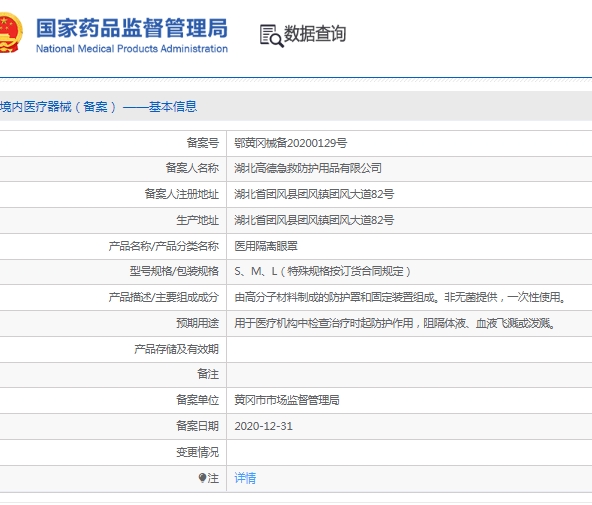Click the address in 生产地址 row
The image size is (592, 505).
(x=314, y=220)
